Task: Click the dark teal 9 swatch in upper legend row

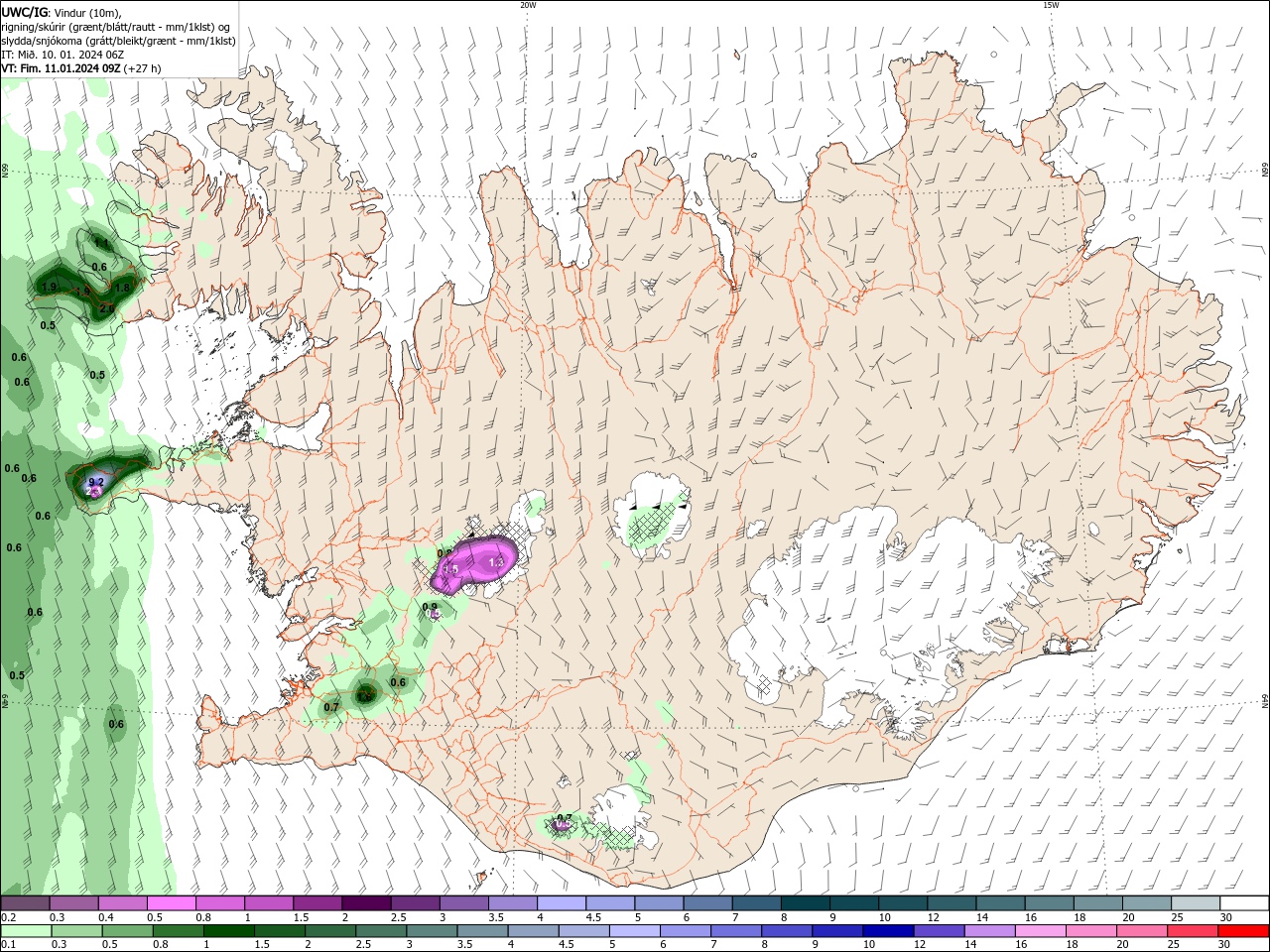Action: pos(853,903)
